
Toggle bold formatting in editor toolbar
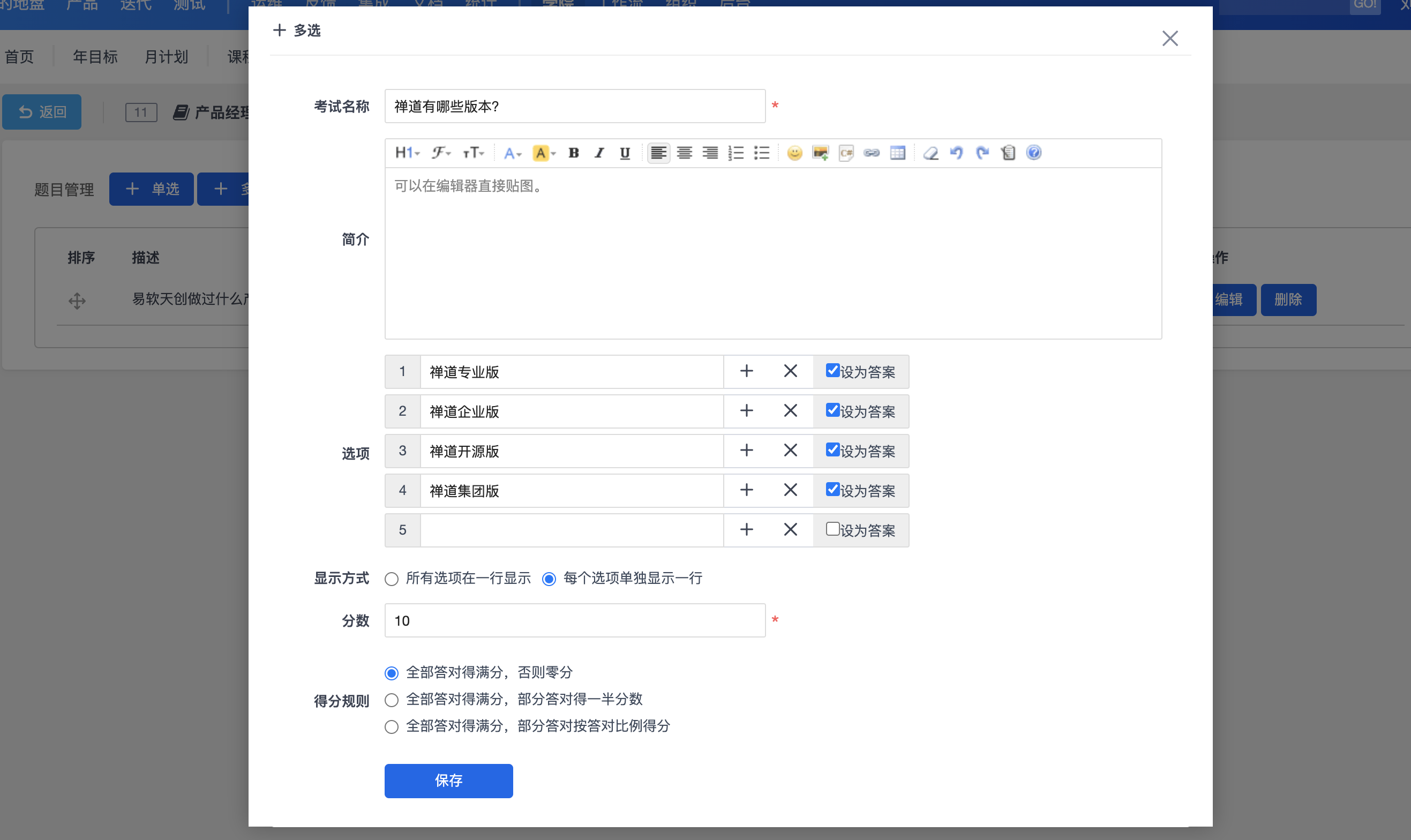[573, 153]
